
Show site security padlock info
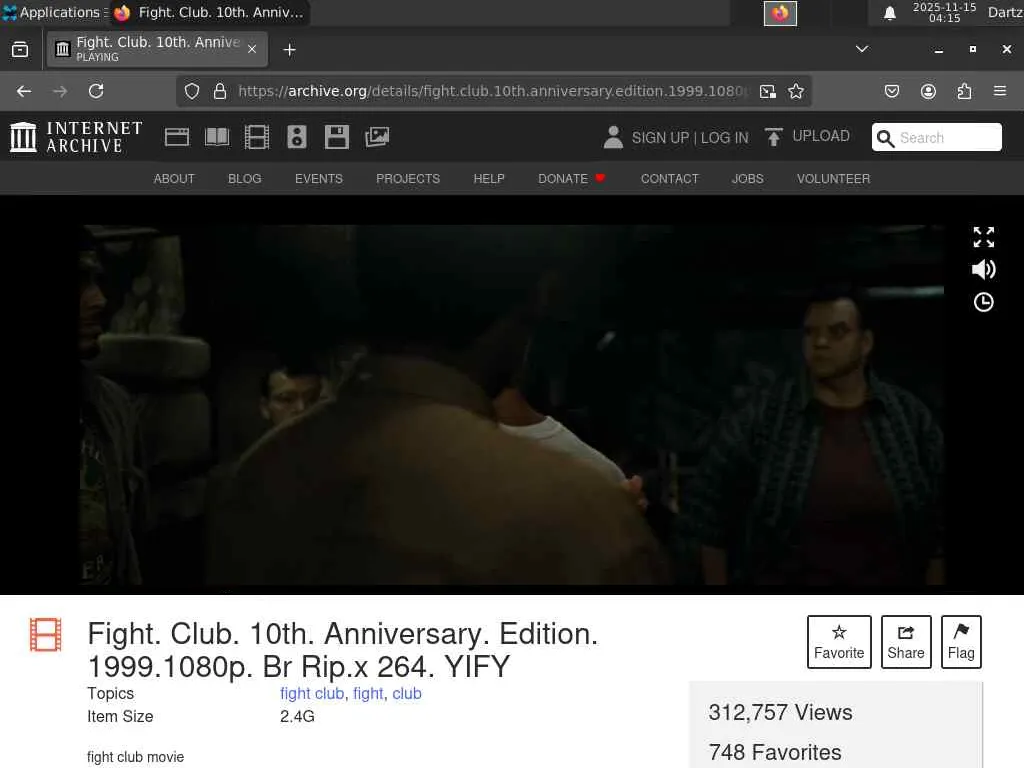(220, 91)
